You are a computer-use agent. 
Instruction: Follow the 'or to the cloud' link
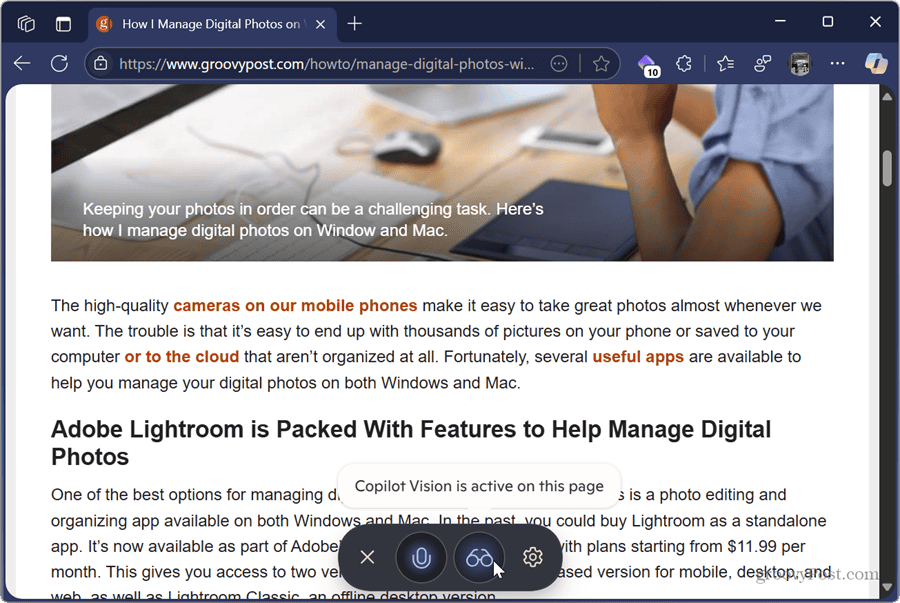[181, 356]
